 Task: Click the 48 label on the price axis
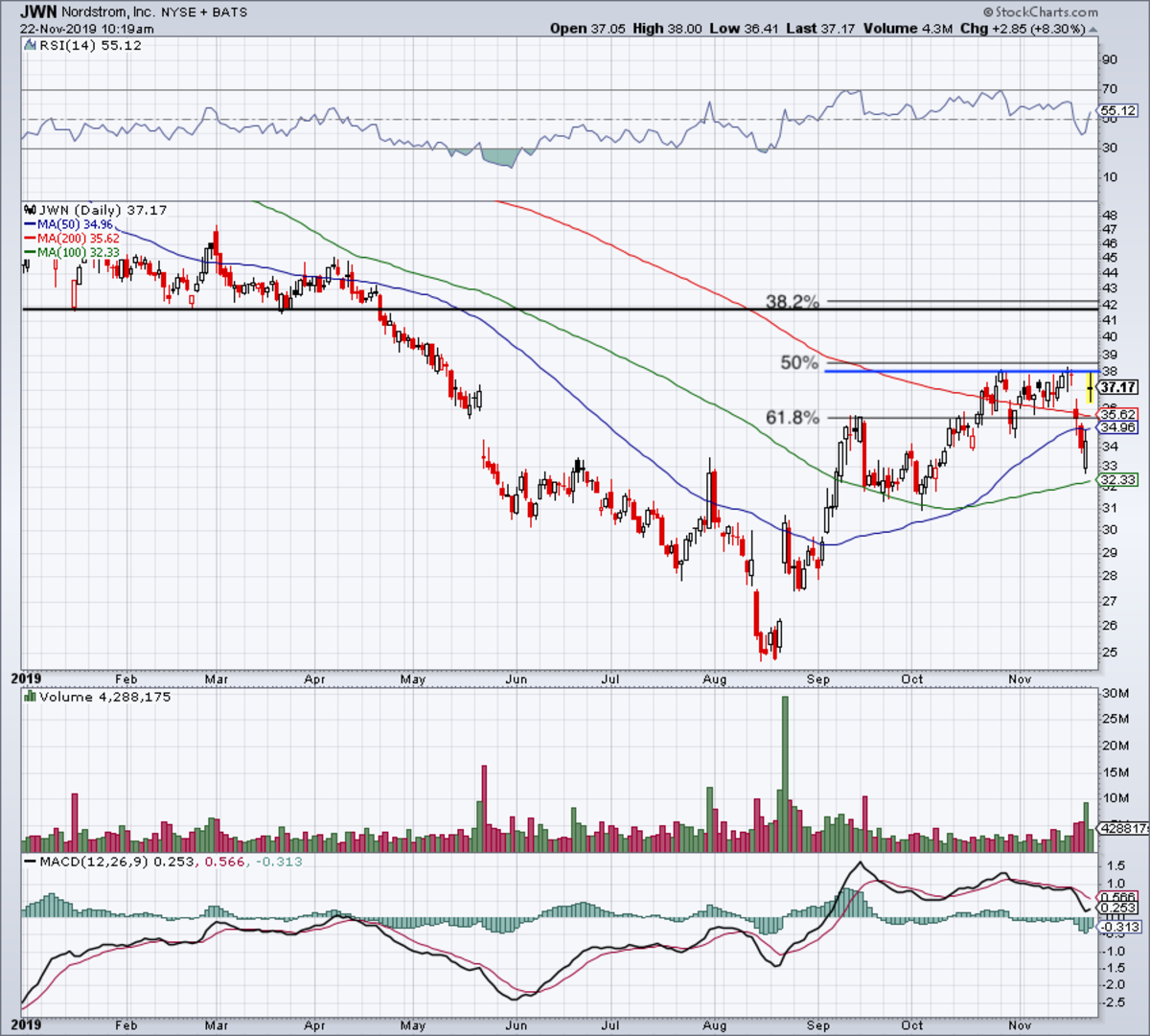click(1109, 215)
